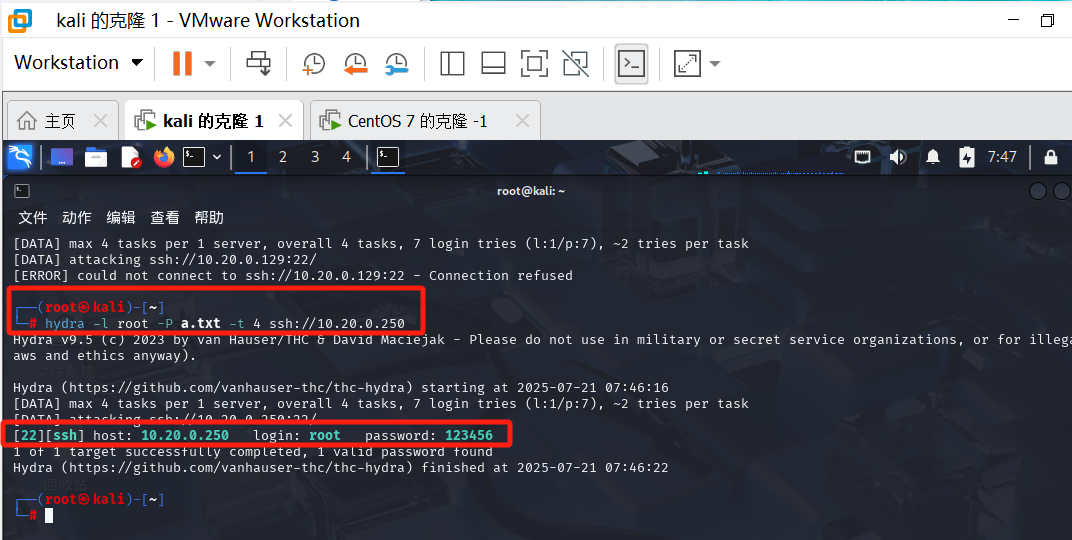Revert the VM to its snapshot

pyautogui.click(x=355, y=64)
